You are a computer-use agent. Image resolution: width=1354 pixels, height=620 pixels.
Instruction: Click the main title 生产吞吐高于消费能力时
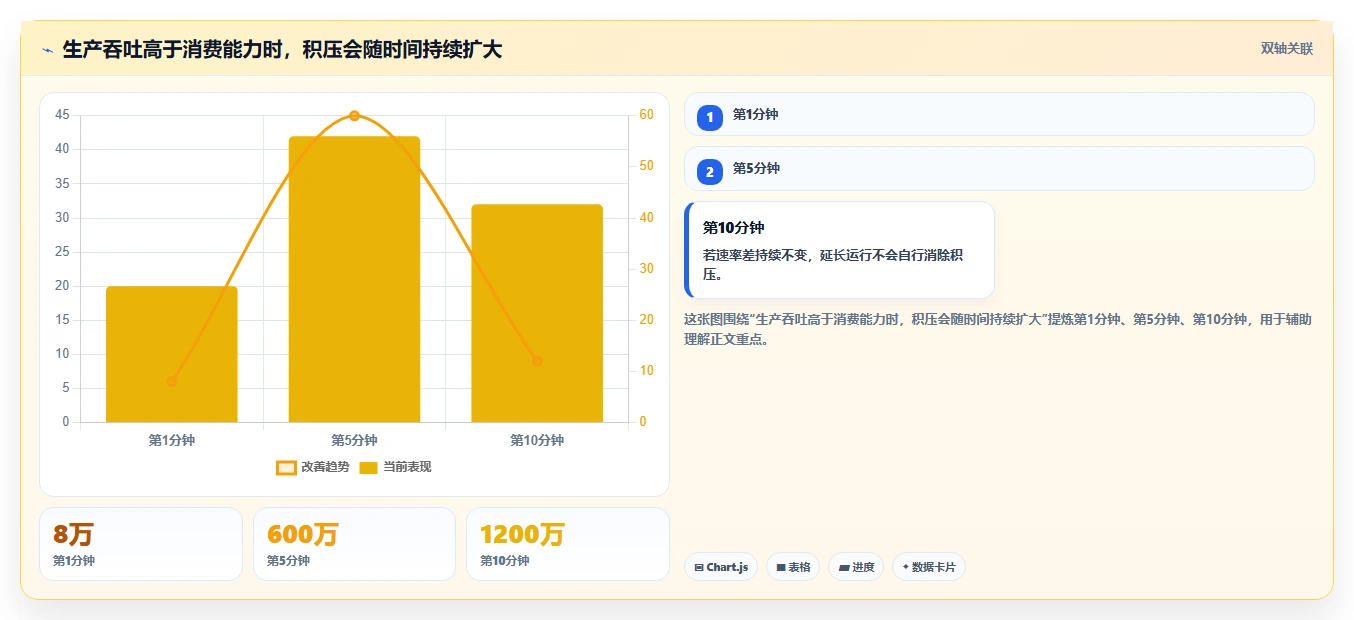pyautogui.click(x=282, y=49)
